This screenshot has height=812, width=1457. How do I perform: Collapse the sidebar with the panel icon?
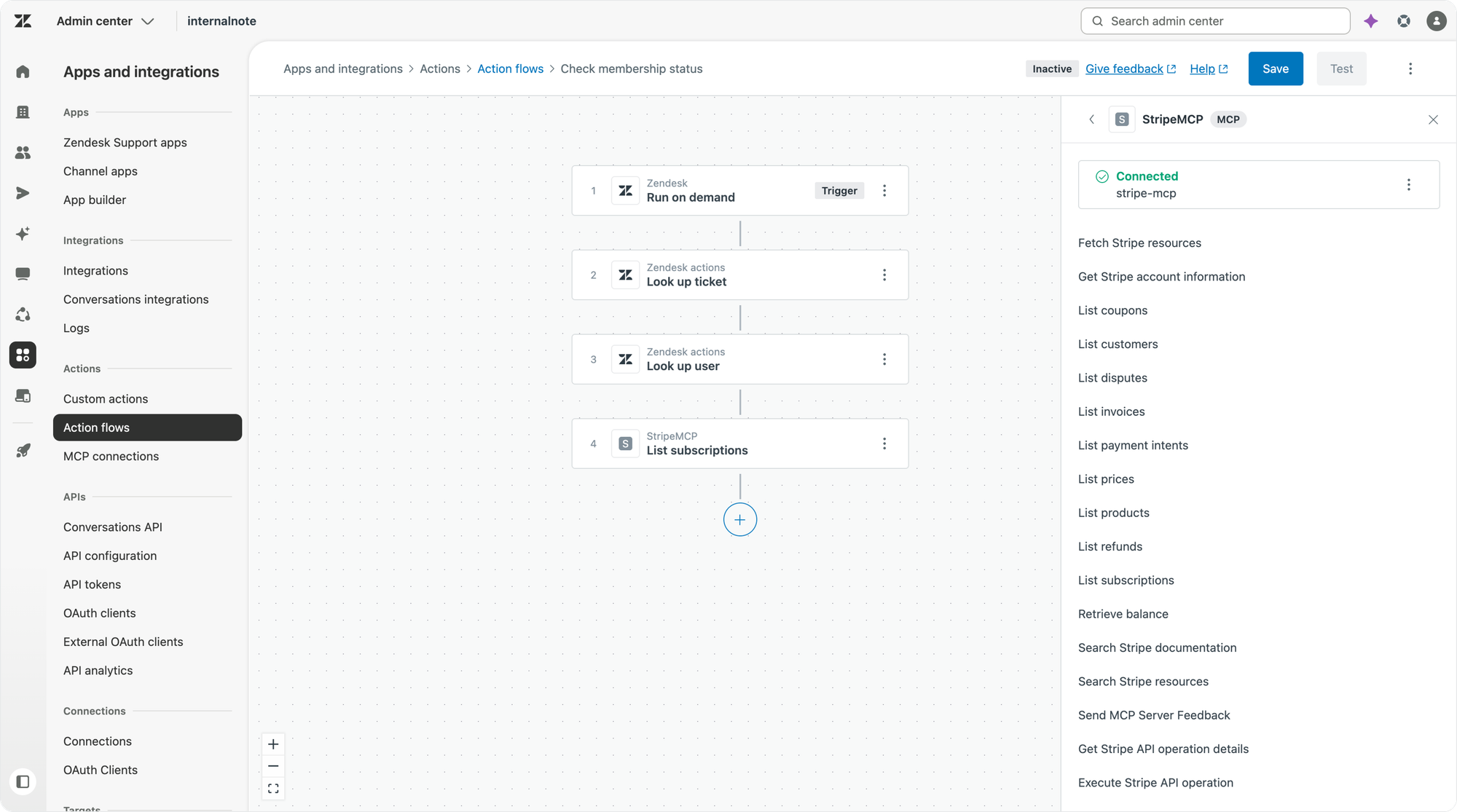(x=23, y=781)
